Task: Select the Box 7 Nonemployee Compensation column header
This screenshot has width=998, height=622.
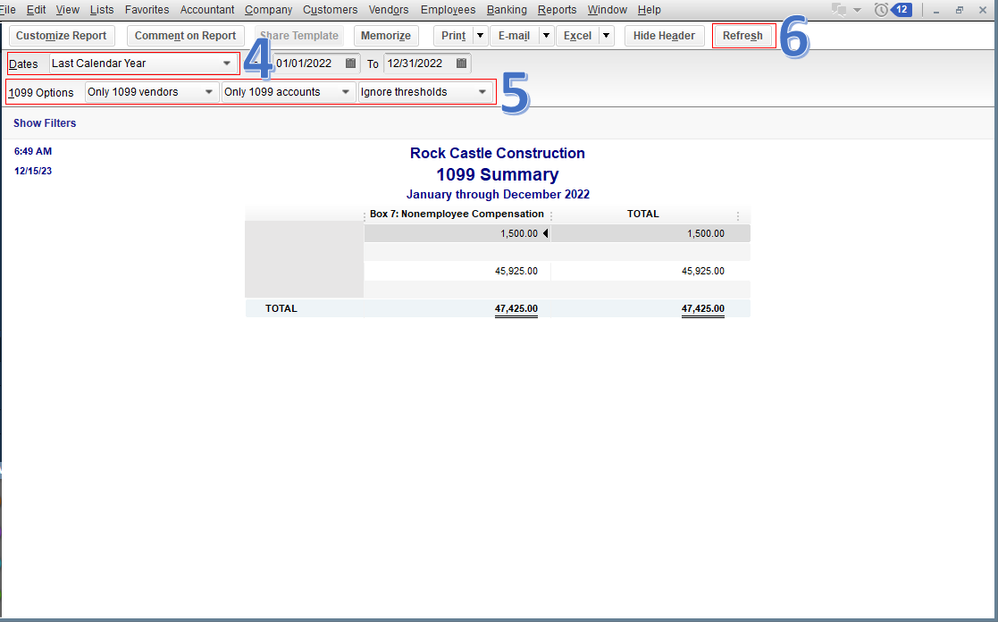Action: (457, 214)
